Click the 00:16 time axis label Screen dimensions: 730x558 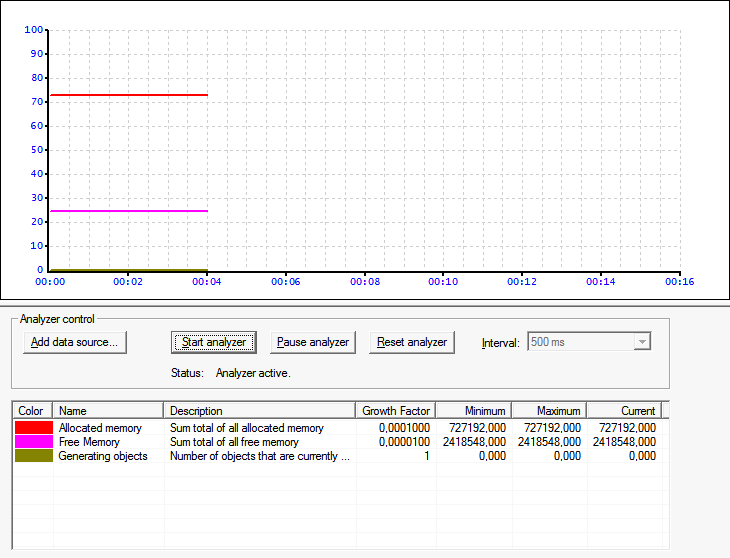pos(679,282)
